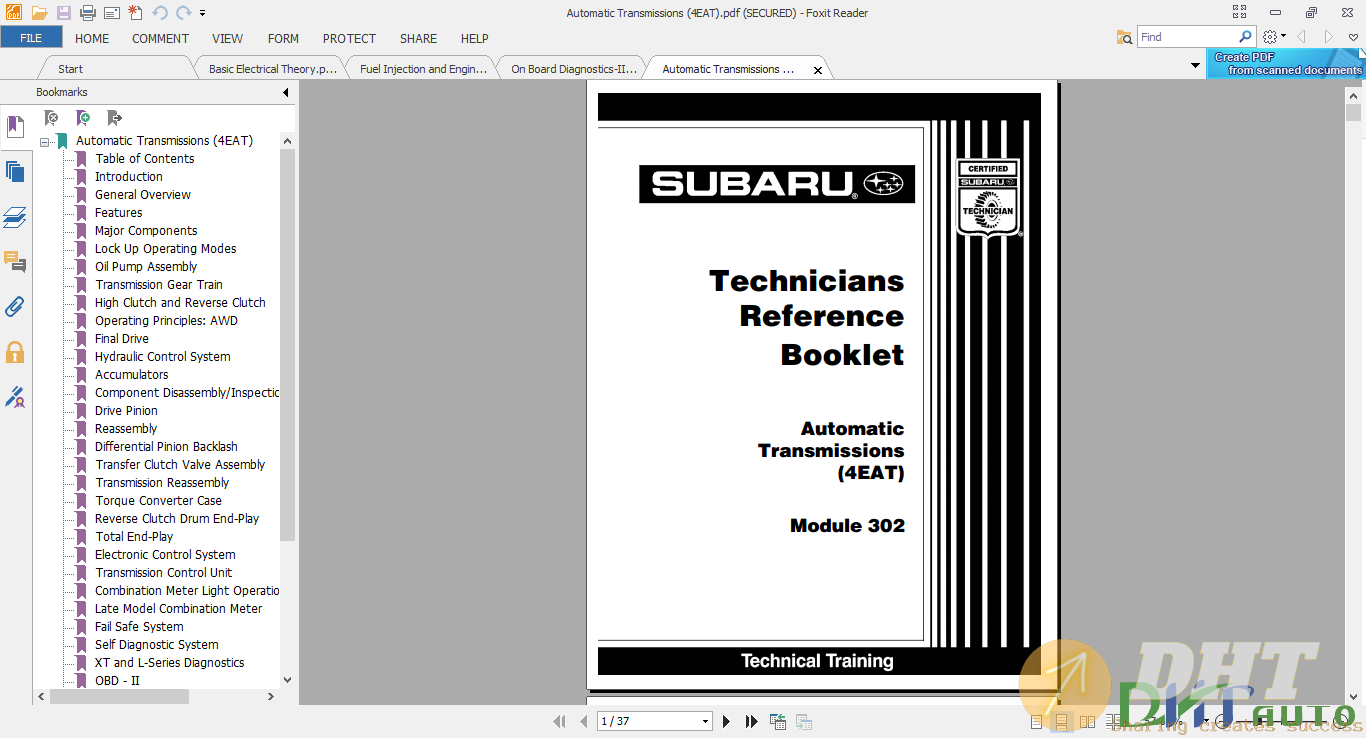Image resolution: width=1366 pixels, height=738 pixels.
Task: Click the Email envelope icon
Action: point(112,13)
